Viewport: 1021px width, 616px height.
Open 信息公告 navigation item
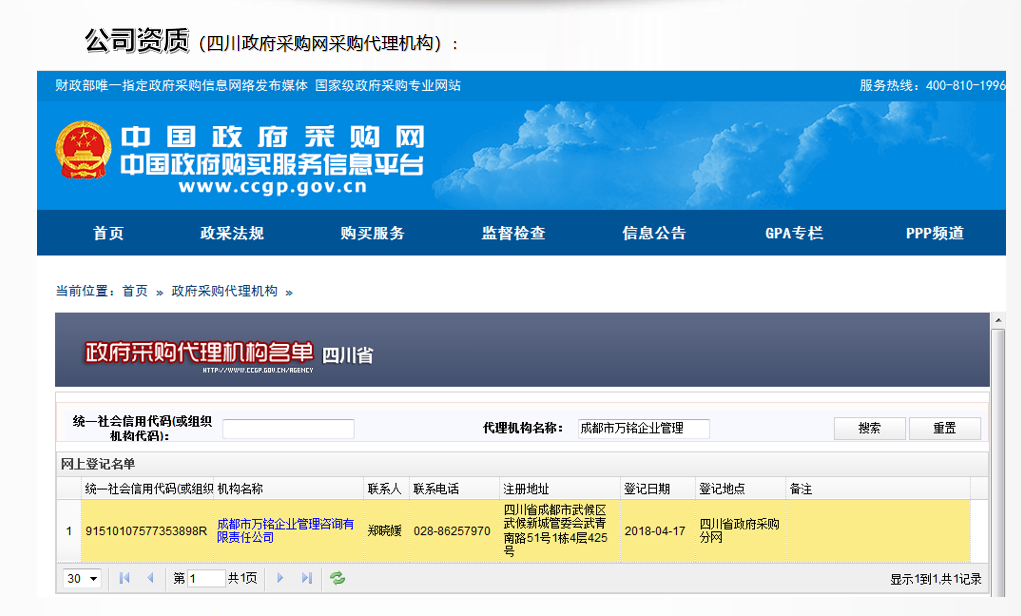point(654,233)
